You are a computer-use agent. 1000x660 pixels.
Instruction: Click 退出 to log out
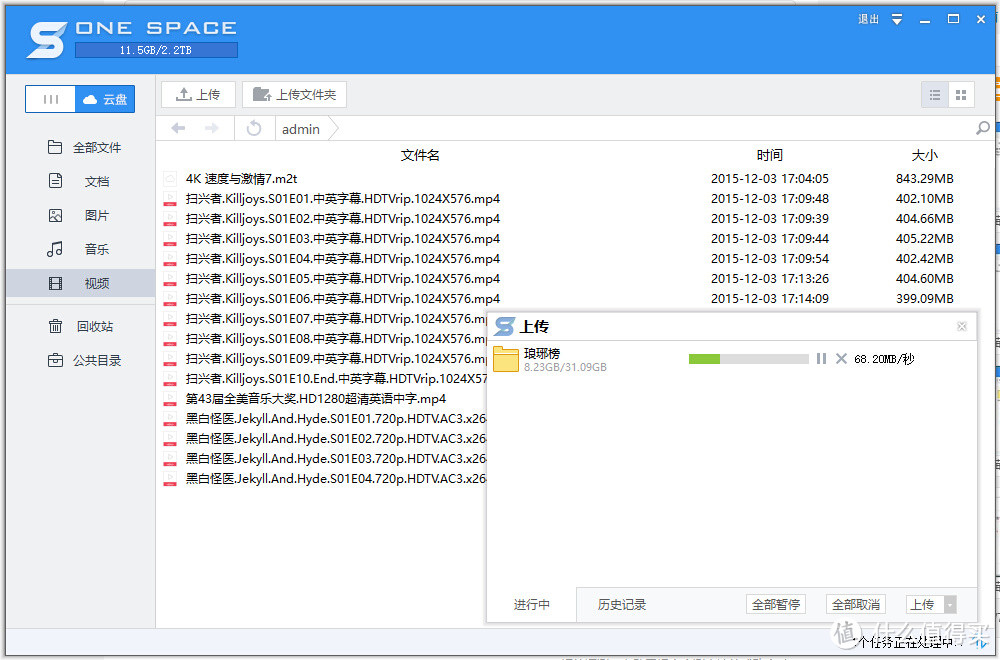(868, 19)
